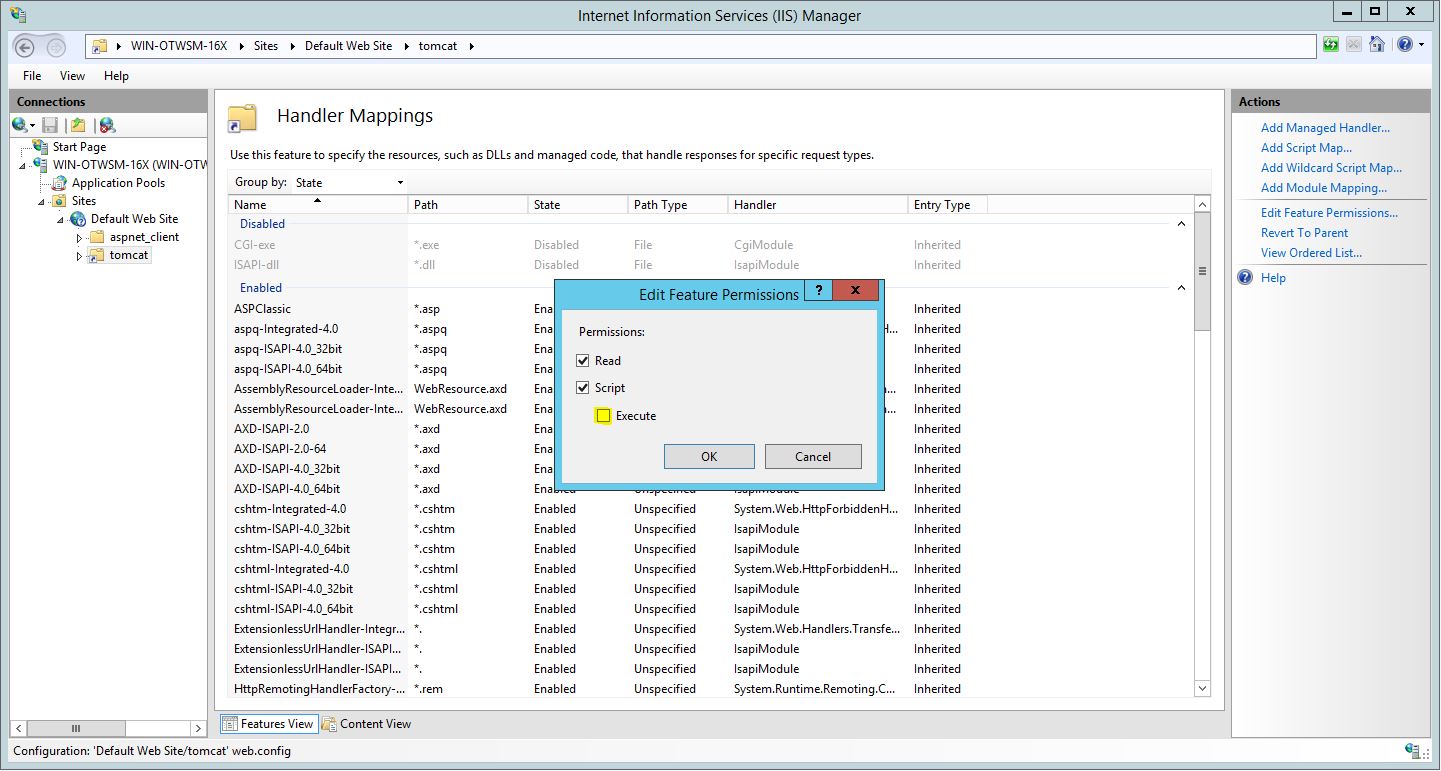Click the Content View icon at the bottom
Image resolution: width=1441 pixels, height=771 pixels.
click(x=329, y=724)
